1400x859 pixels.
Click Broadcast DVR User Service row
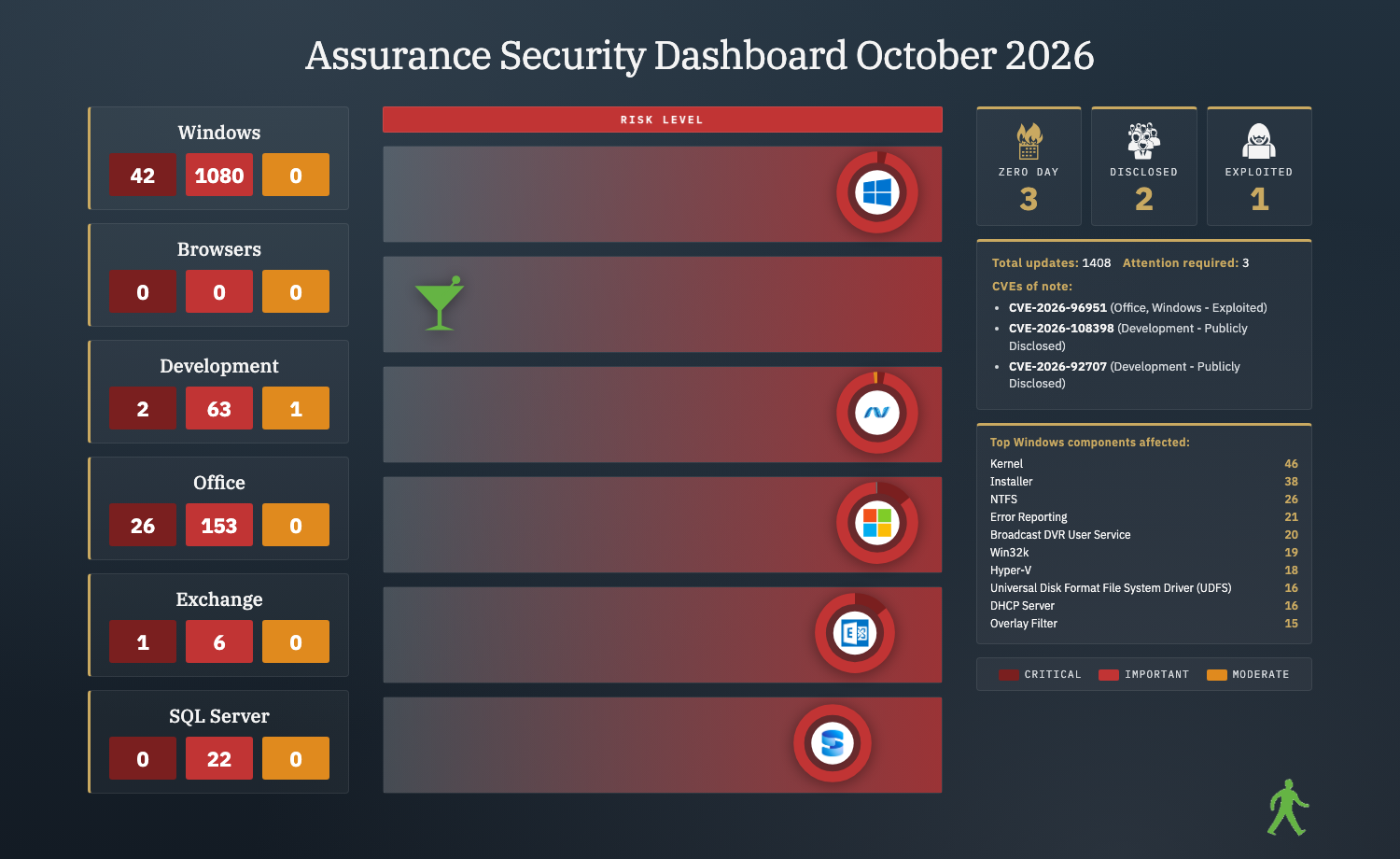pos(1144,535)
